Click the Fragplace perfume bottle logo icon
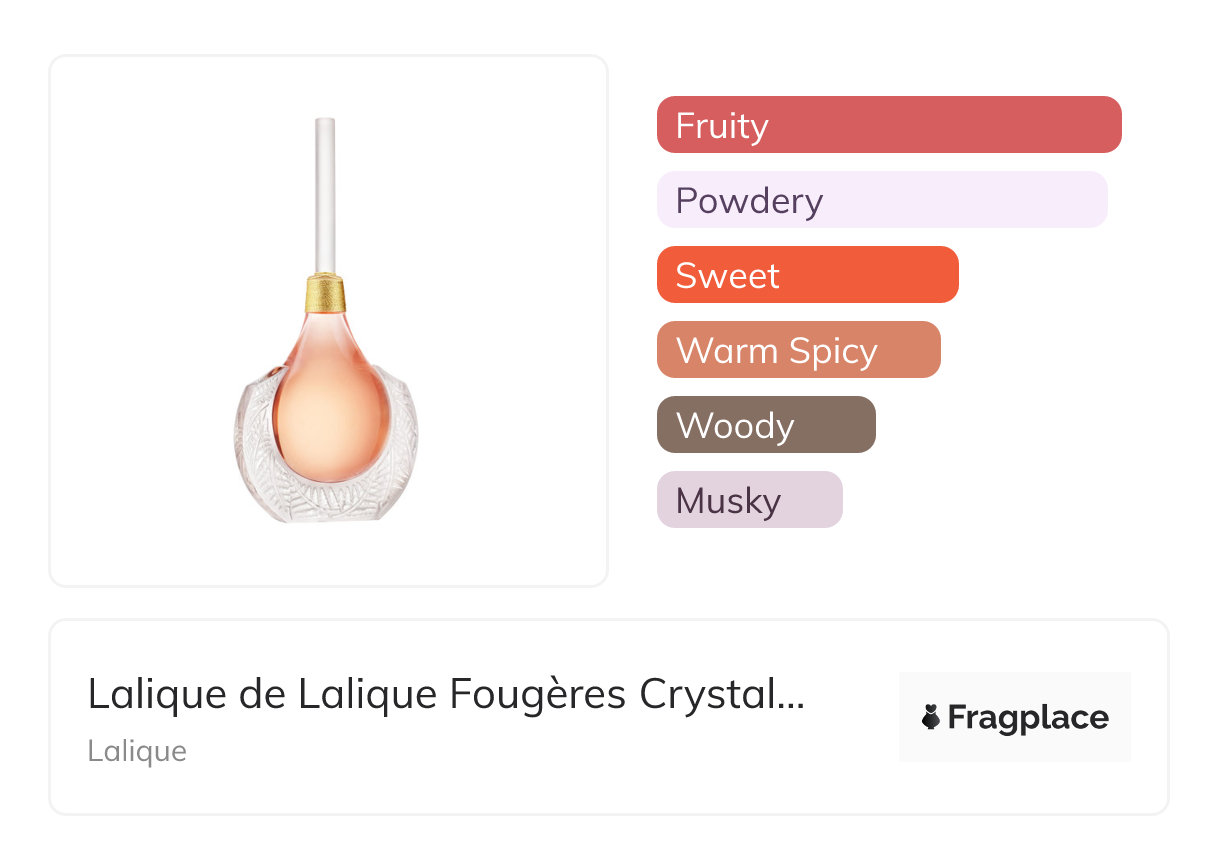Image resolution: width=1218 pixels, height=864 pixels. tap(931, 717)
